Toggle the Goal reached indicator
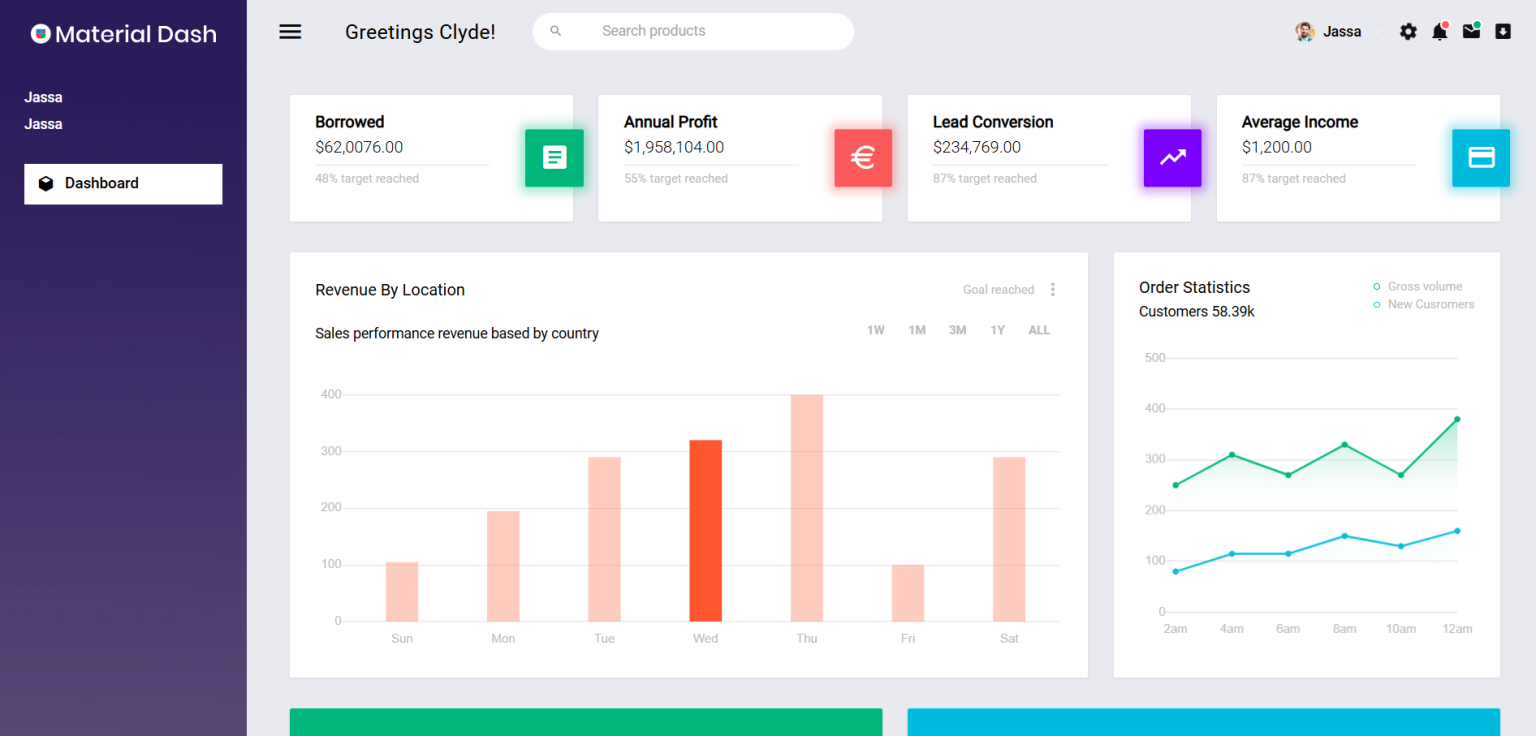 (998, 289)
